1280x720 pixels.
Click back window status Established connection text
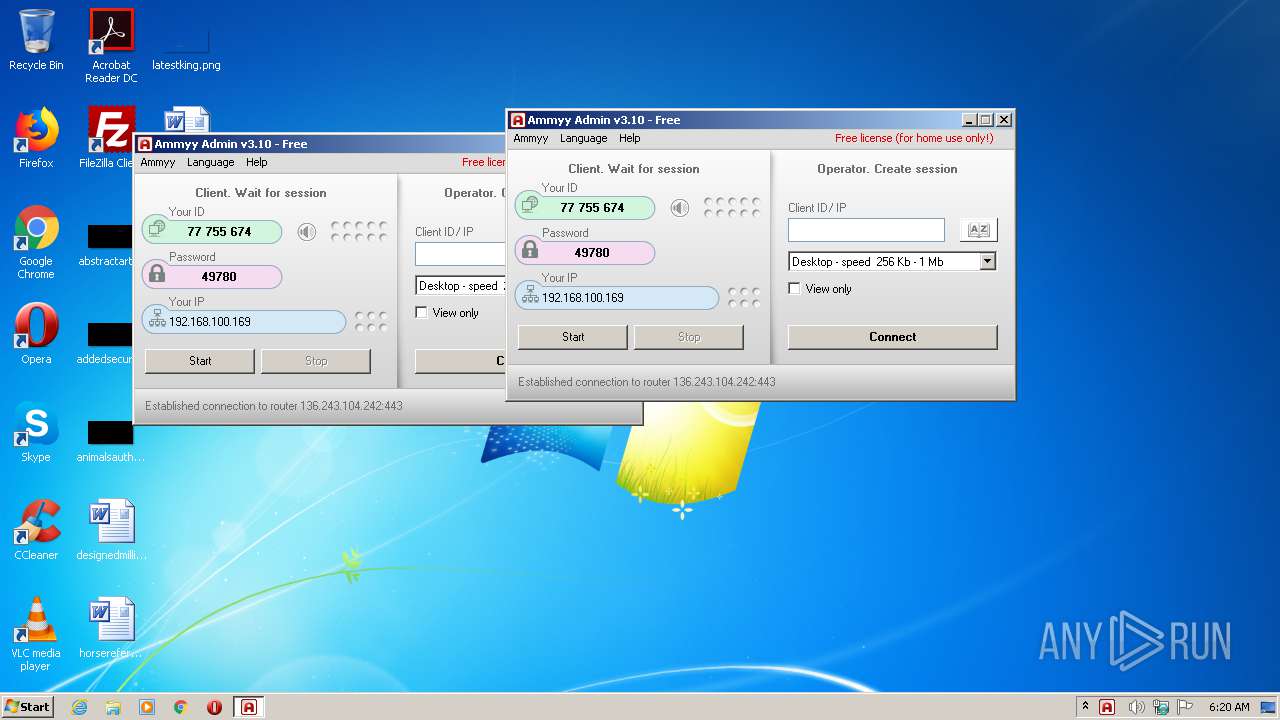pyautogui.click(x=273, y=406)
